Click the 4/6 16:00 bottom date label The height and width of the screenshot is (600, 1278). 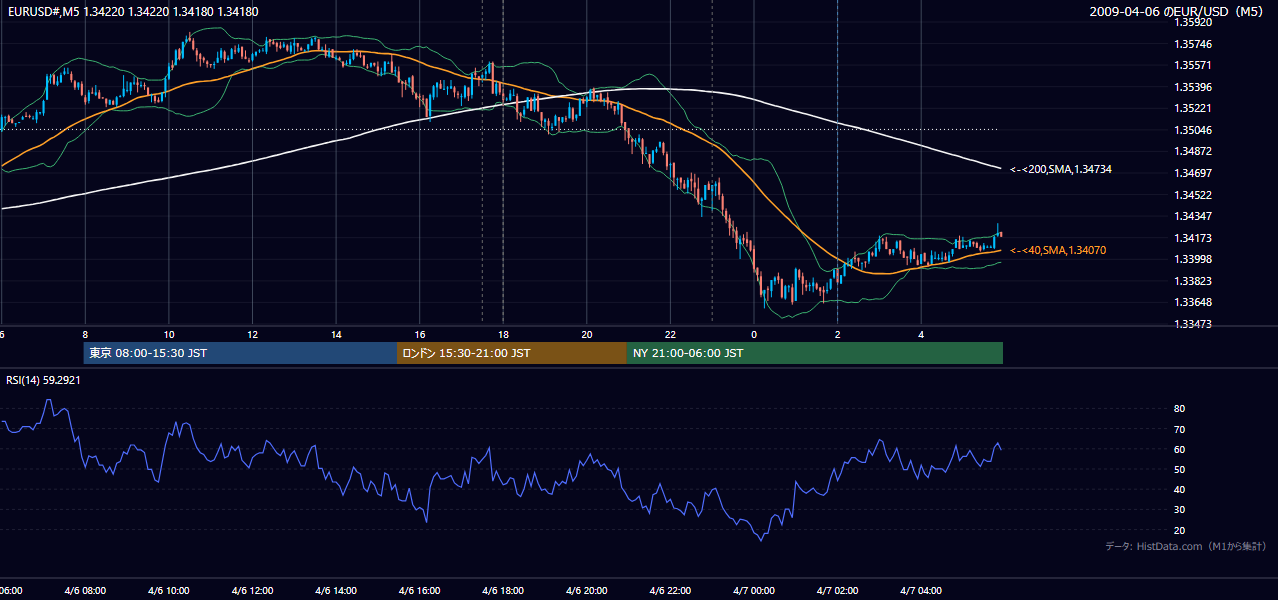coord(420,591)
